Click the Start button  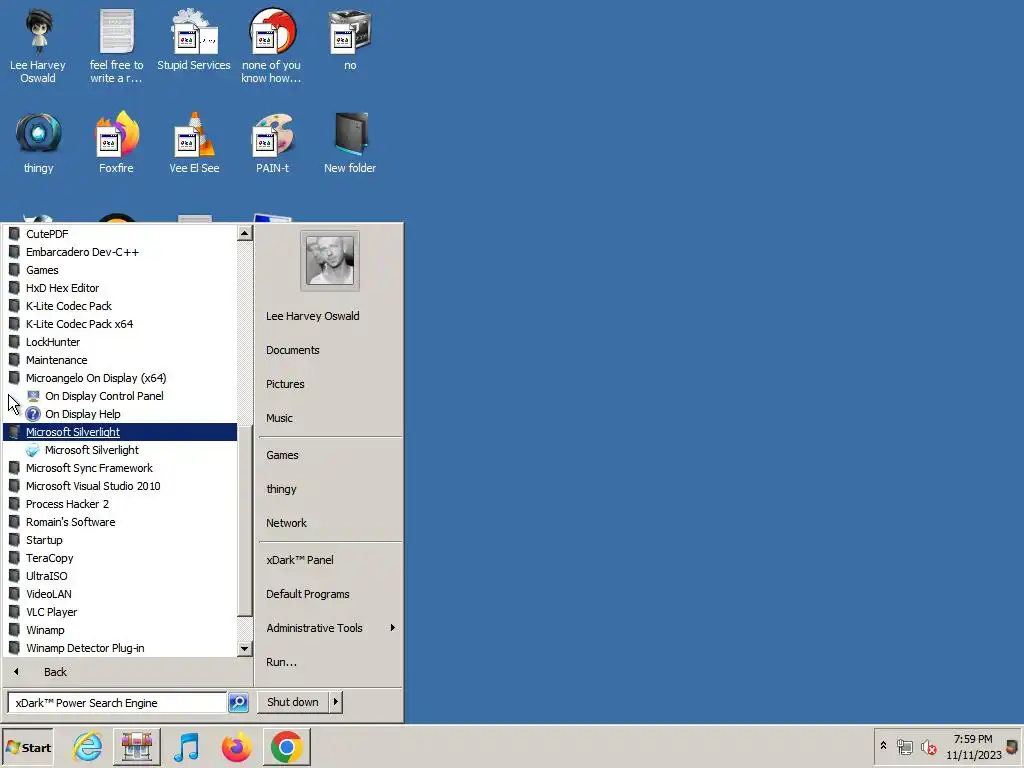click(27, 747)
